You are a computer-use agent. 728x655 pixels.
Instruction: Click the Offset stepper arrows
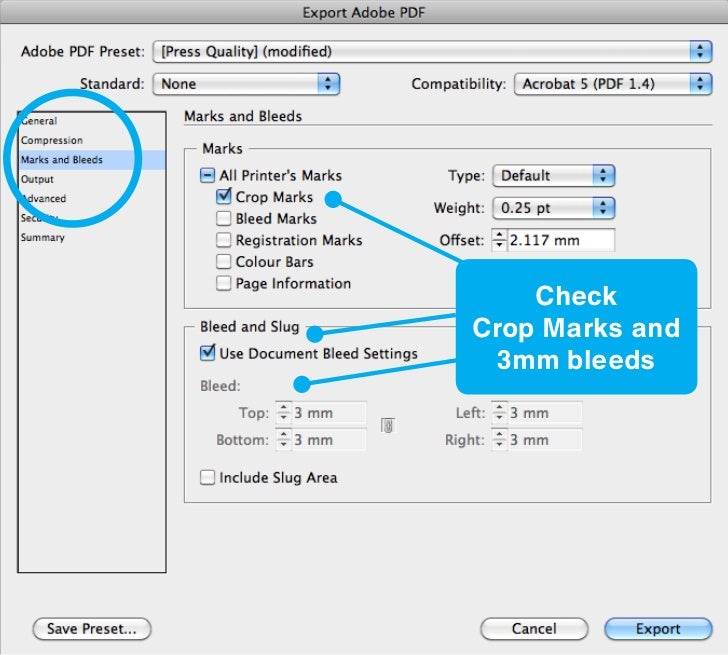(499, 240)
